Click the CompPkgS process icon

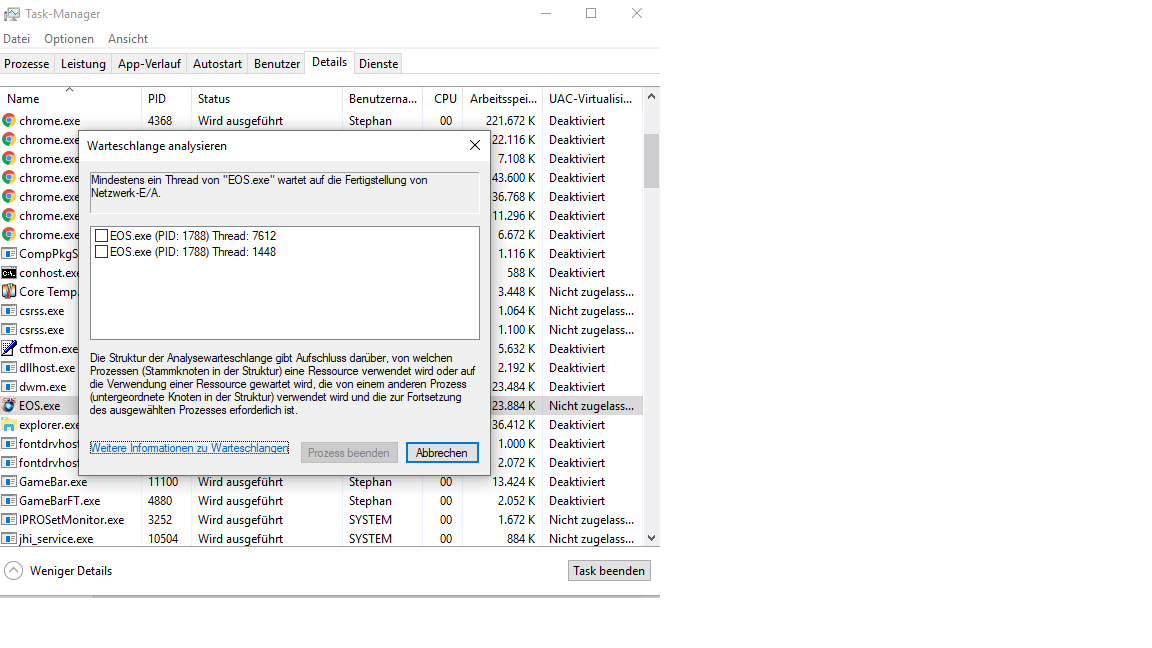9,253
